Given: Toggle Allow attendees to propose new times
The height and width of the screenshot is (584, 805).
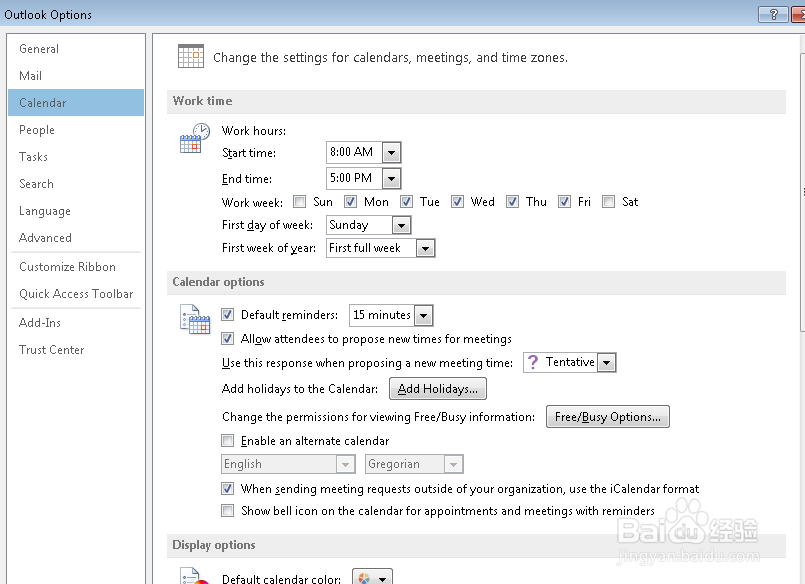Looking at the screenshot, I should tap(227, 339).
